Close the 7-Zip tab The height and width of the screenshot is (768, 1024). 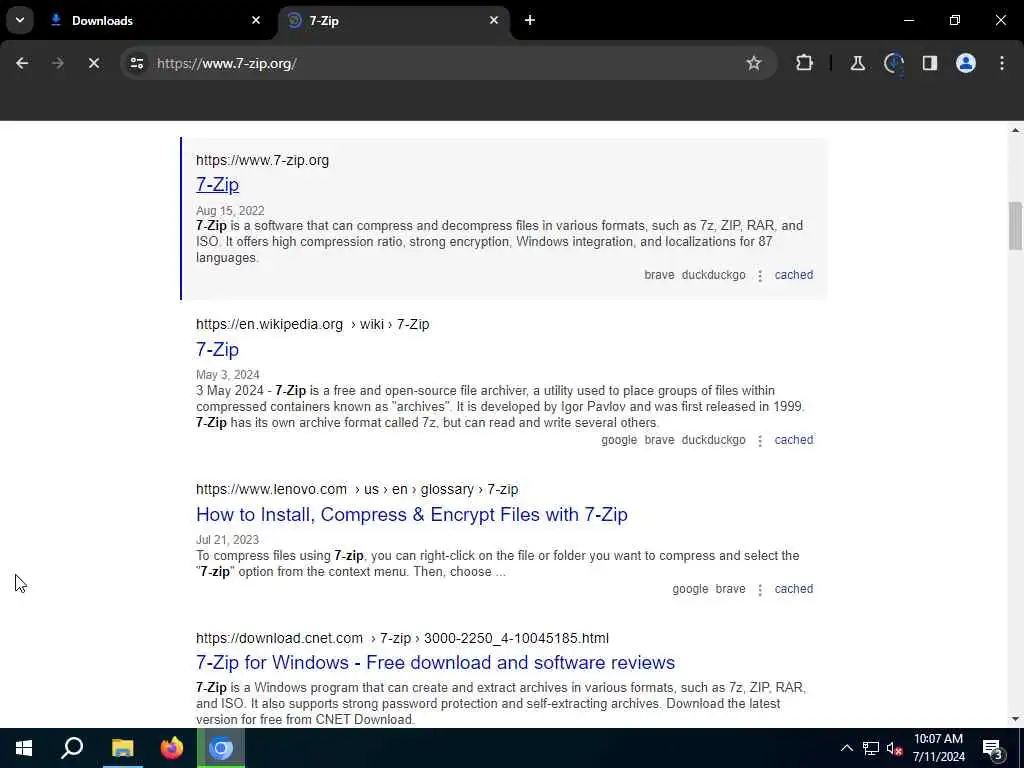494,20
